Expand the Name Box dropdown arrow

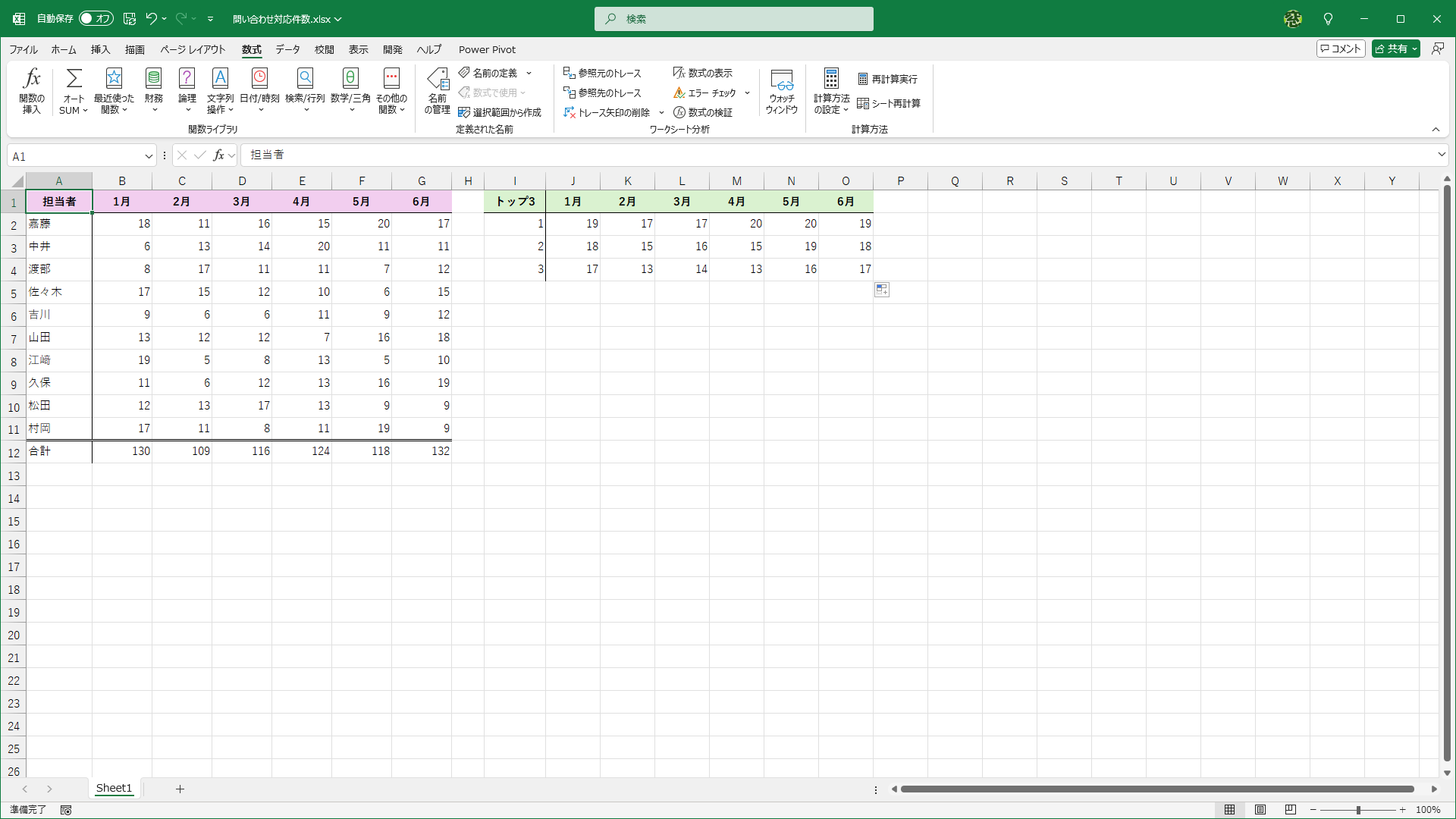coord(149,156)
